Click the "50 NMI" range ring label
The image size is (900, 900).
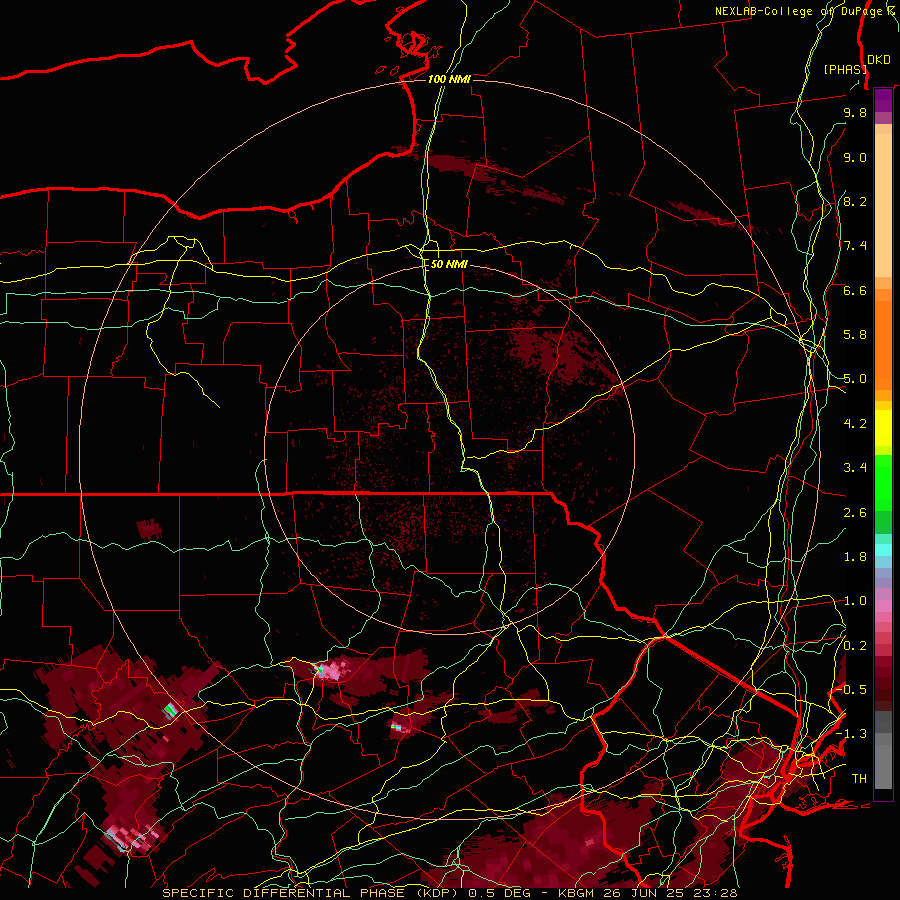tap(449, 265)
